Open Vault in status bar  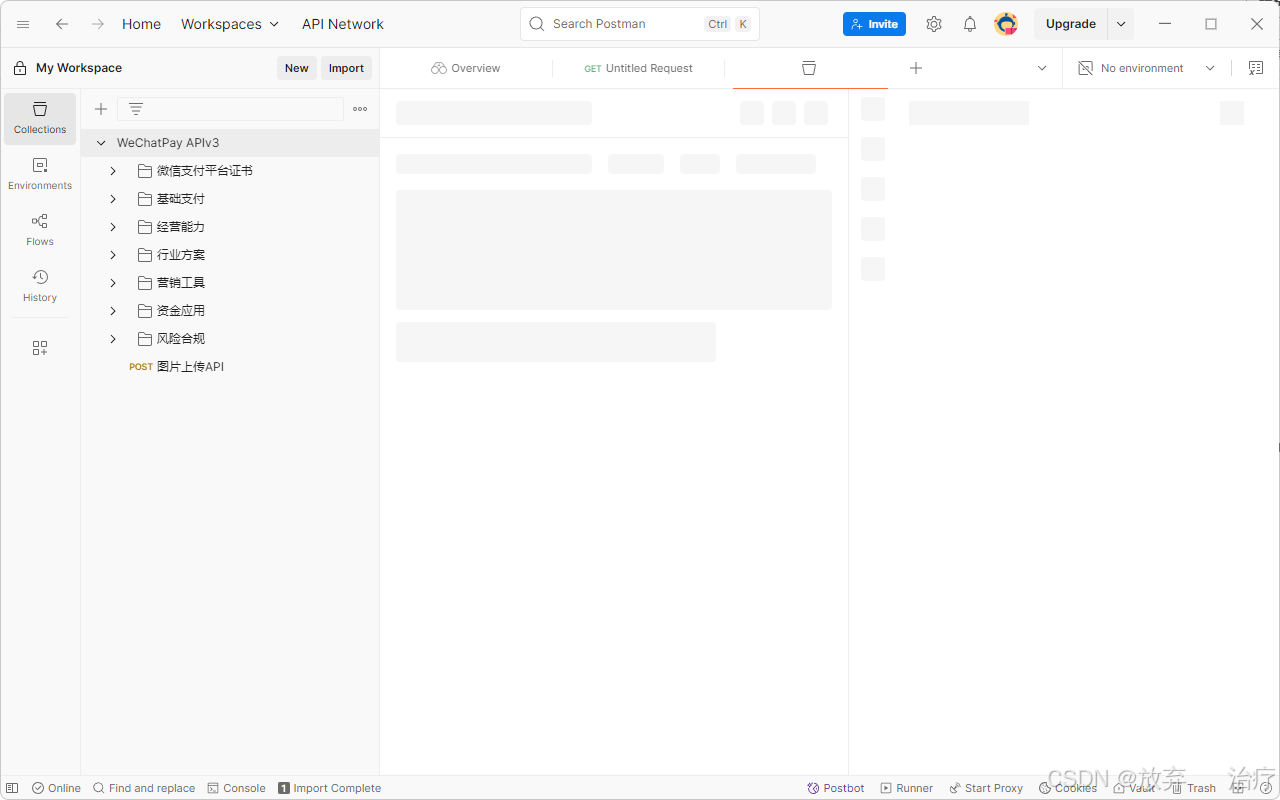point(1134,788)
